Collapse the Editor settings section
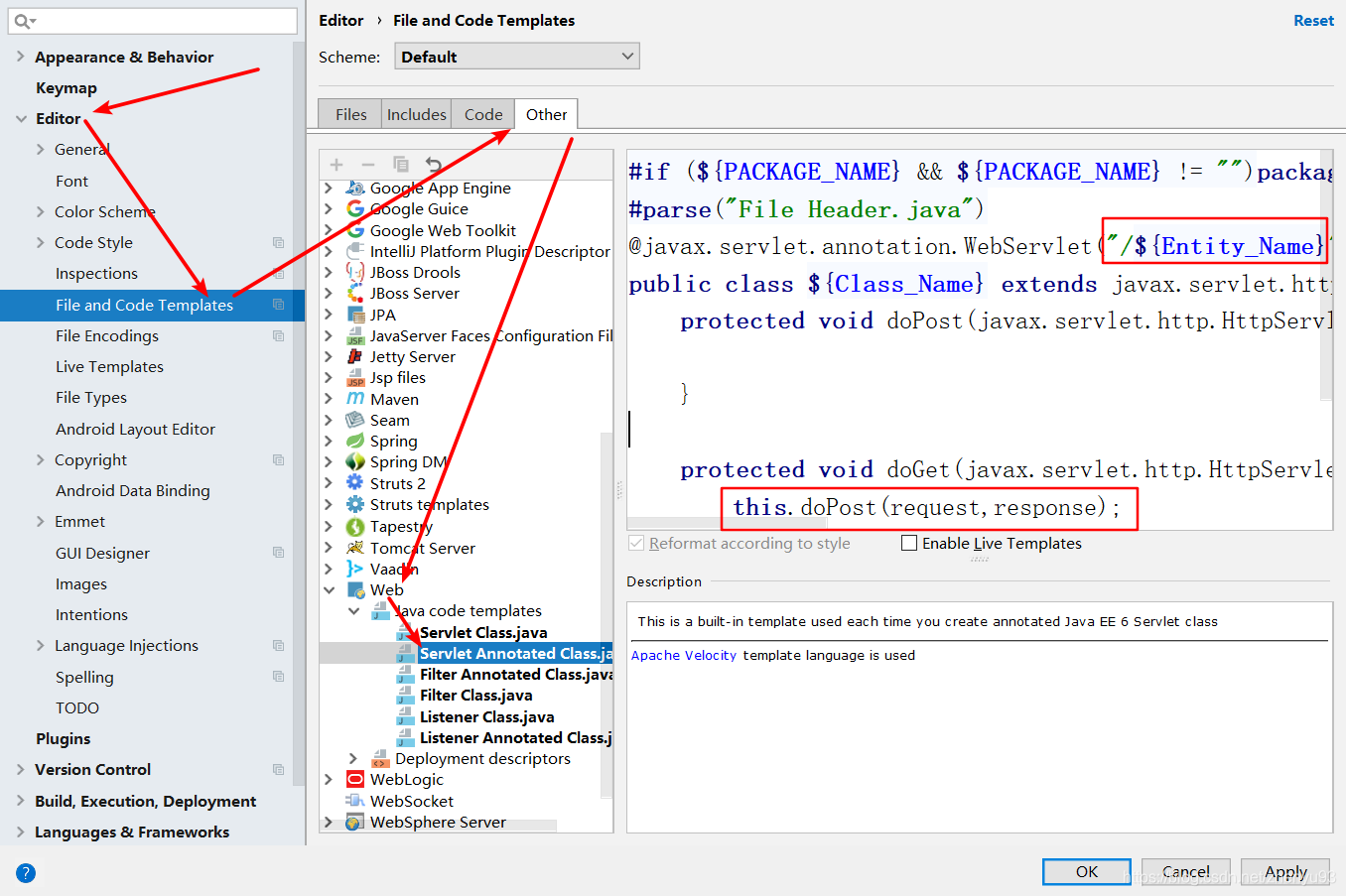 tap(21, 118)
